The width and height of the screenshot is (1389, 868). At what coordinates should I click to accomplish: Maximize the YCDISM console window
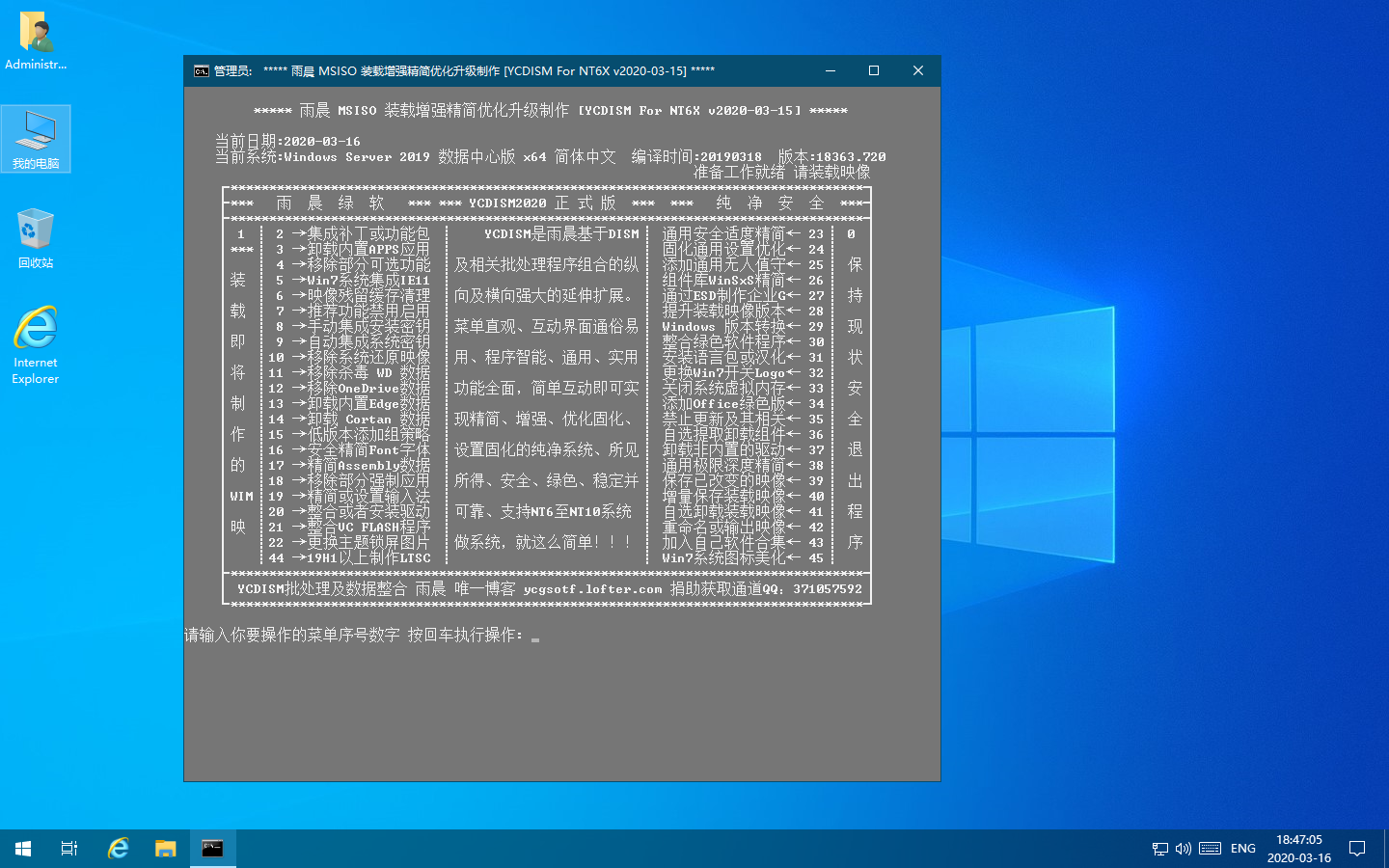pos(874,70)
